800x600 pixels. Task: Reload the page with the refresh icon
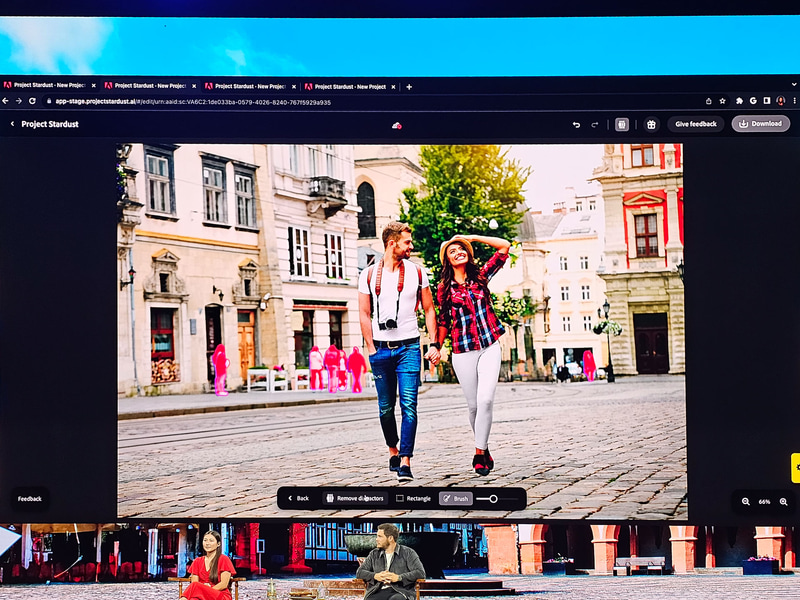coord(32,101)
